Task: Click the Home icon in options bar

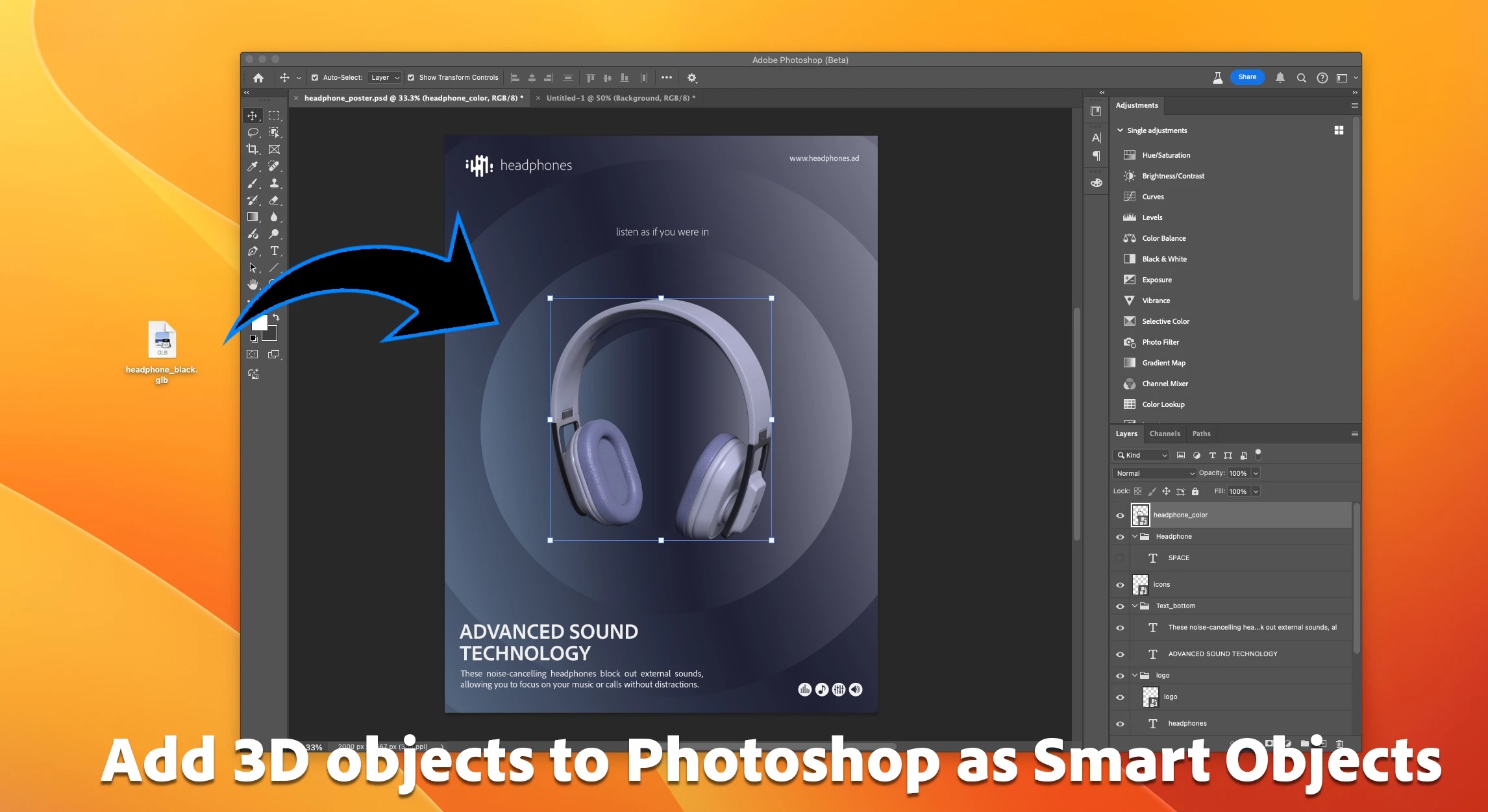Action: 258,78
